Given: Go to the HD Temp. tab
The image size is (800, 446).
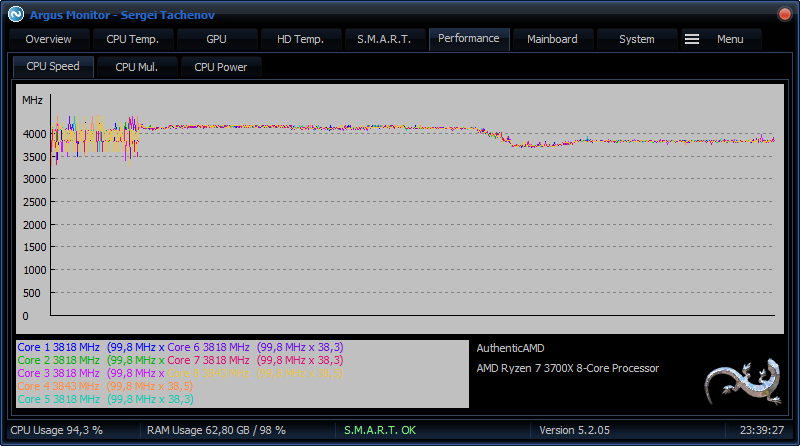Looking at the screenshot, I should [x=301, y=39].
